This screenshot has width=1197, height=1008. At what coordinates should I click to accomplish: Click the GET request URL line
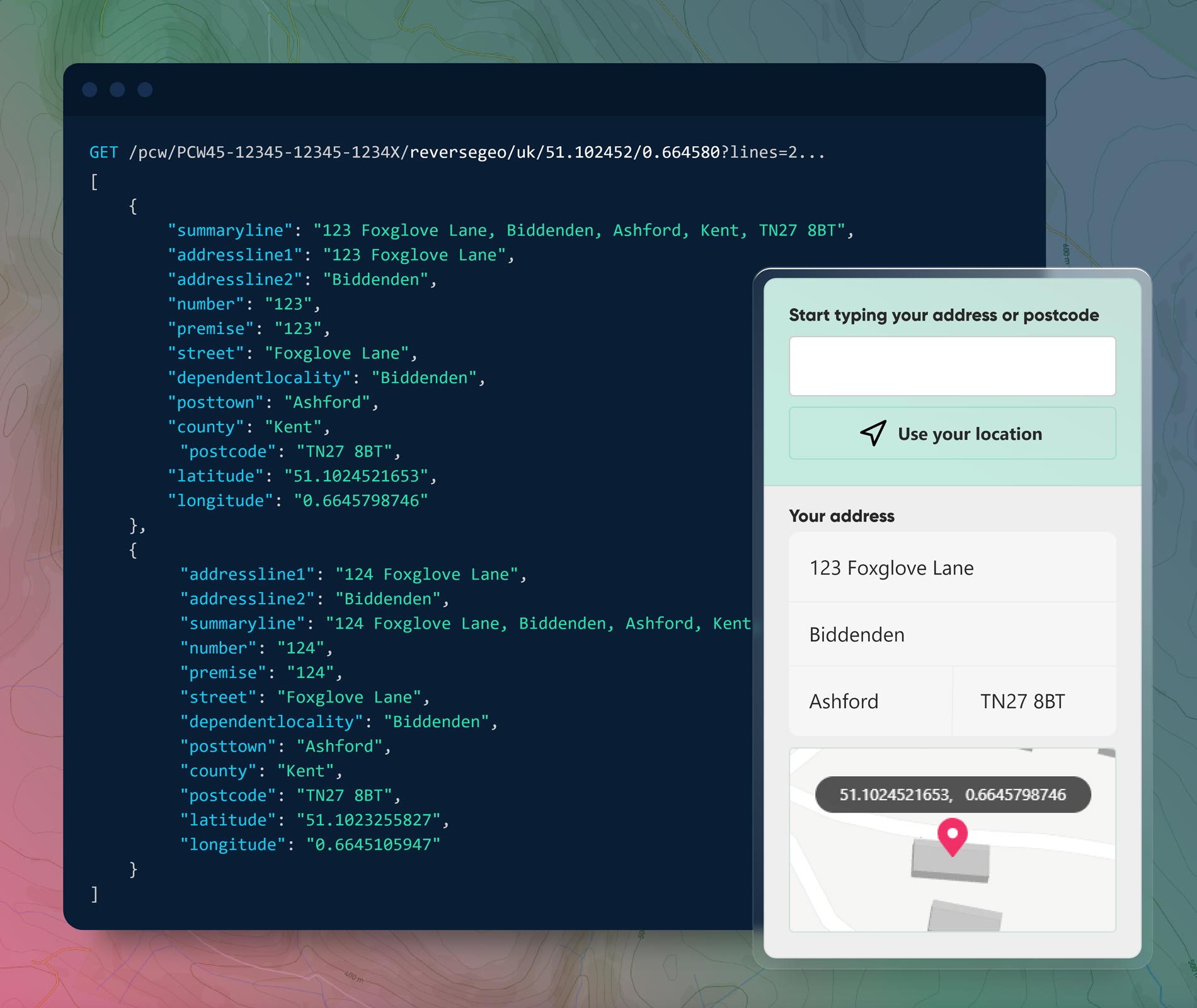tap(457, 152)
